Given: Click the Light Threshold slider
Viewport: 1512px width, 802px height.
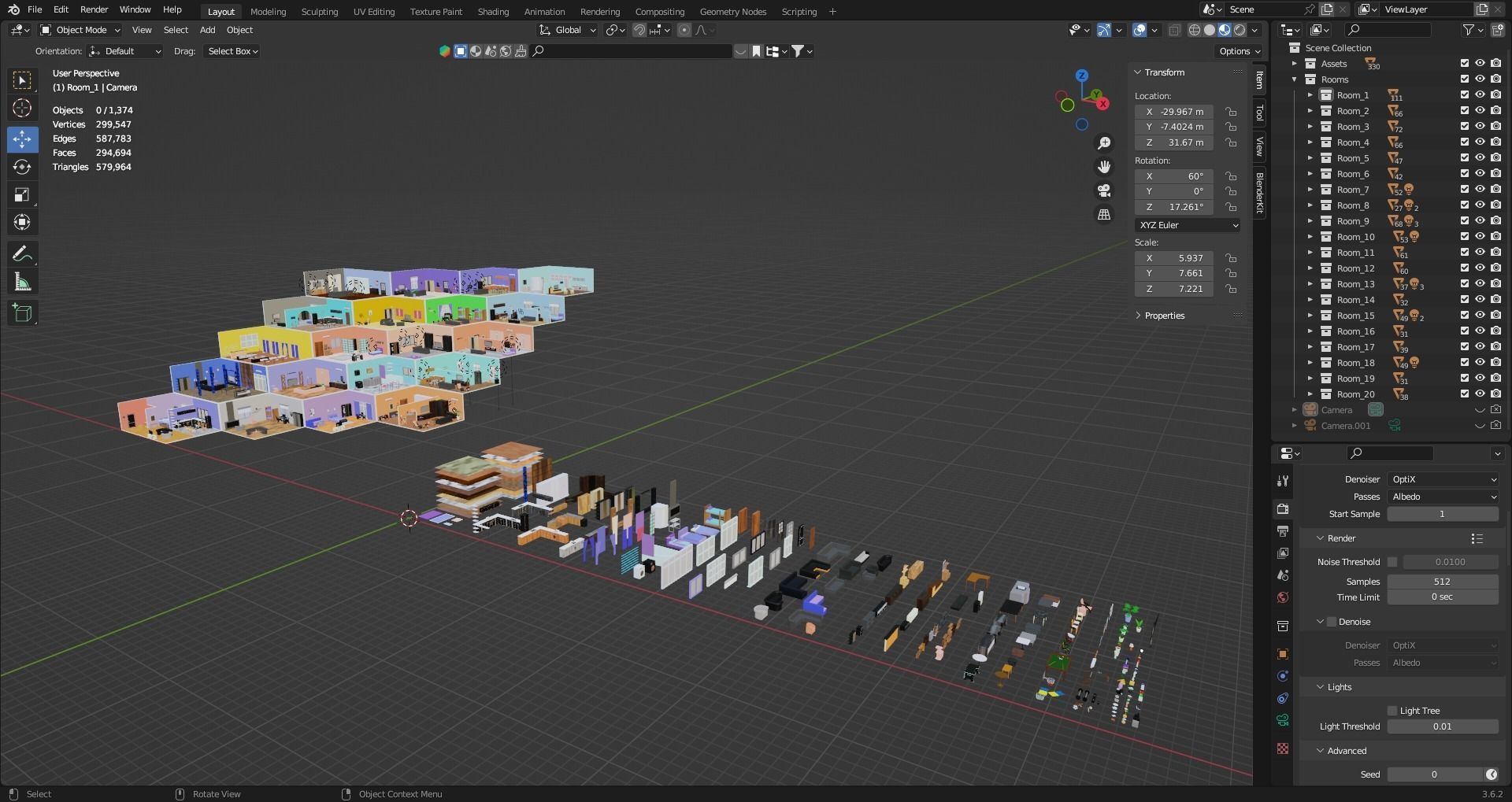Looking at the screenshot, I should pos(1443,726).
